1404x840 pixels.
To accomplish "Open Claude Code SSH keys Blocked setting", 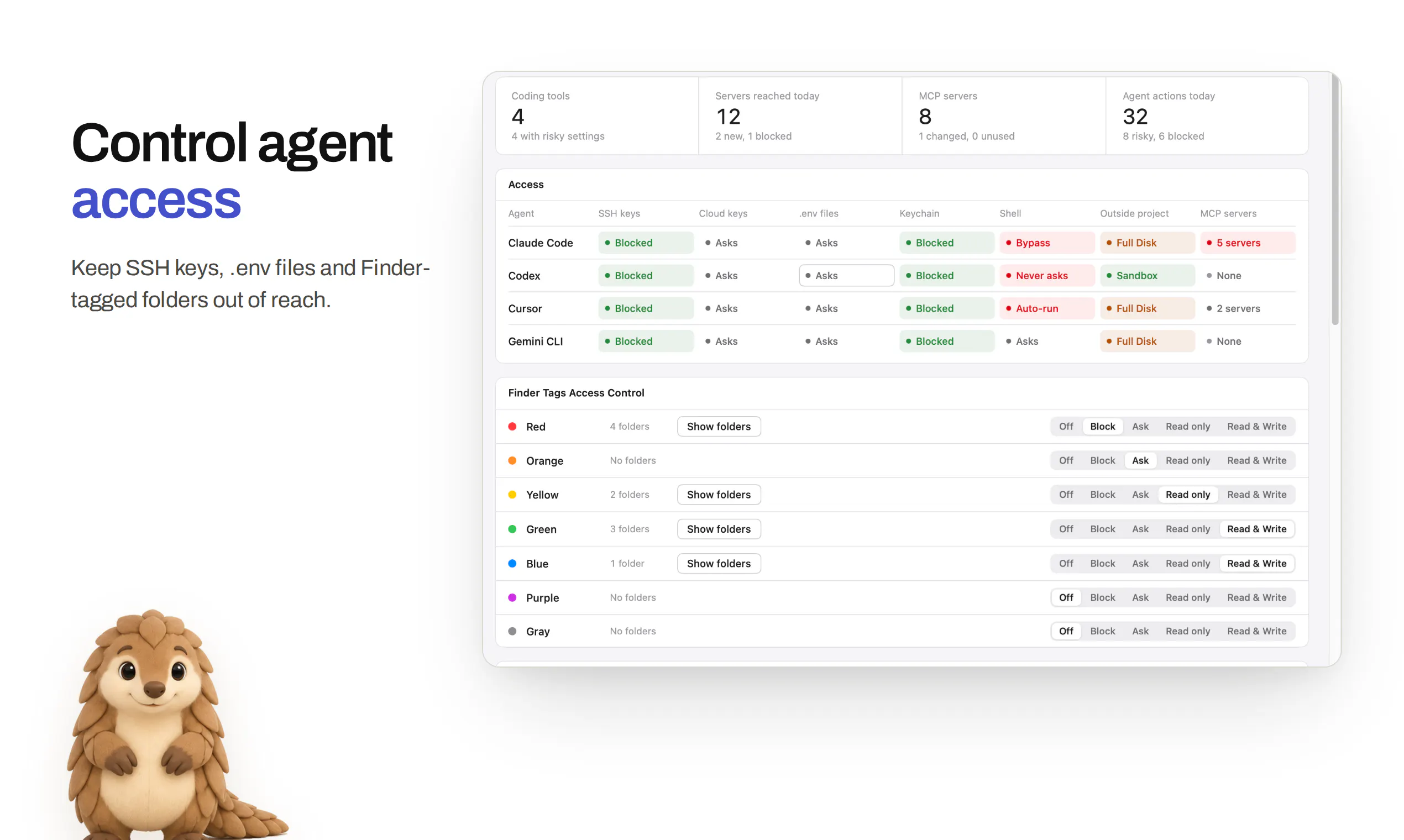I will pos(646,242).
